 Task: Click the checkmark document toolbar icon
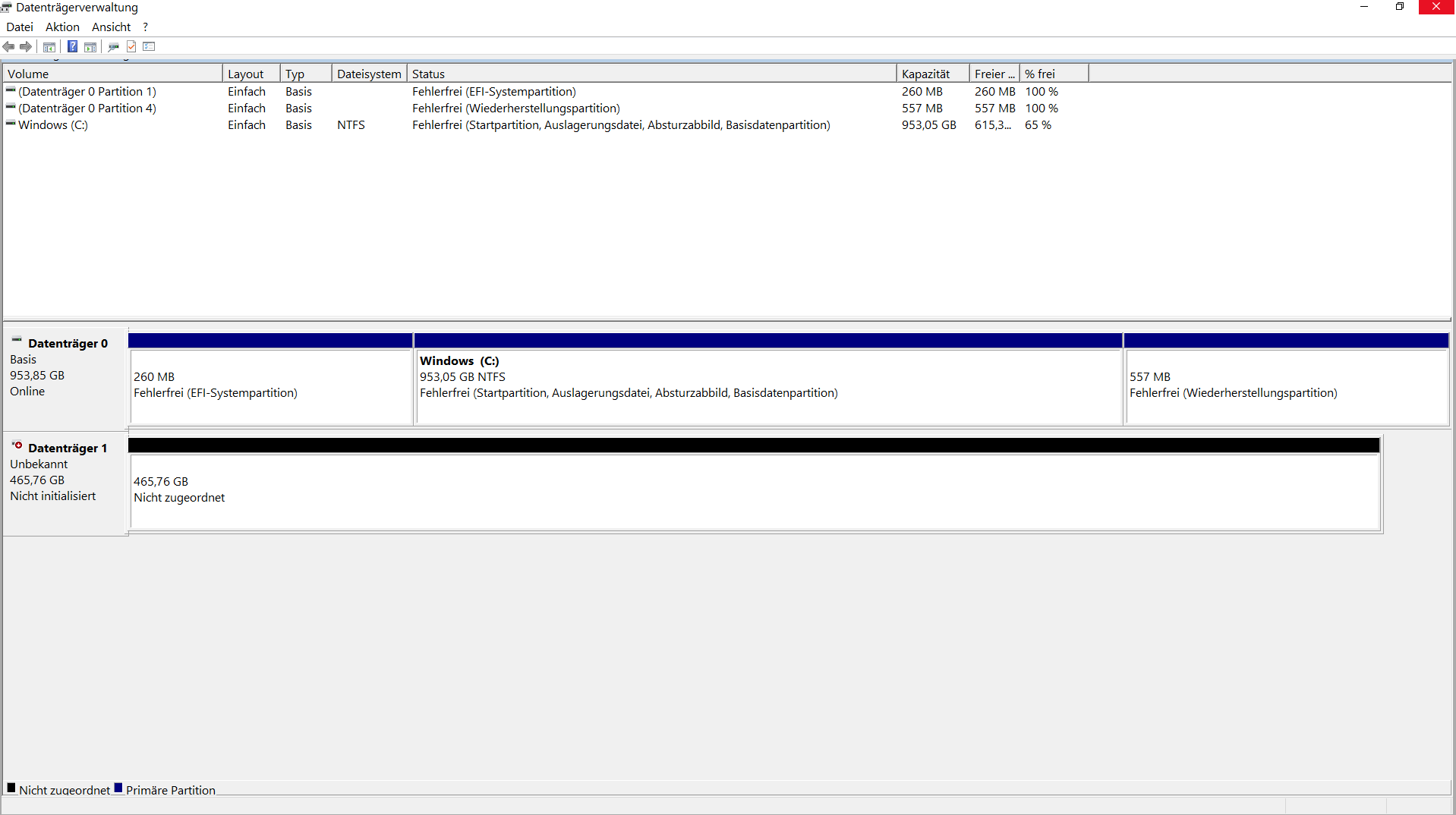tap(131, 47)
